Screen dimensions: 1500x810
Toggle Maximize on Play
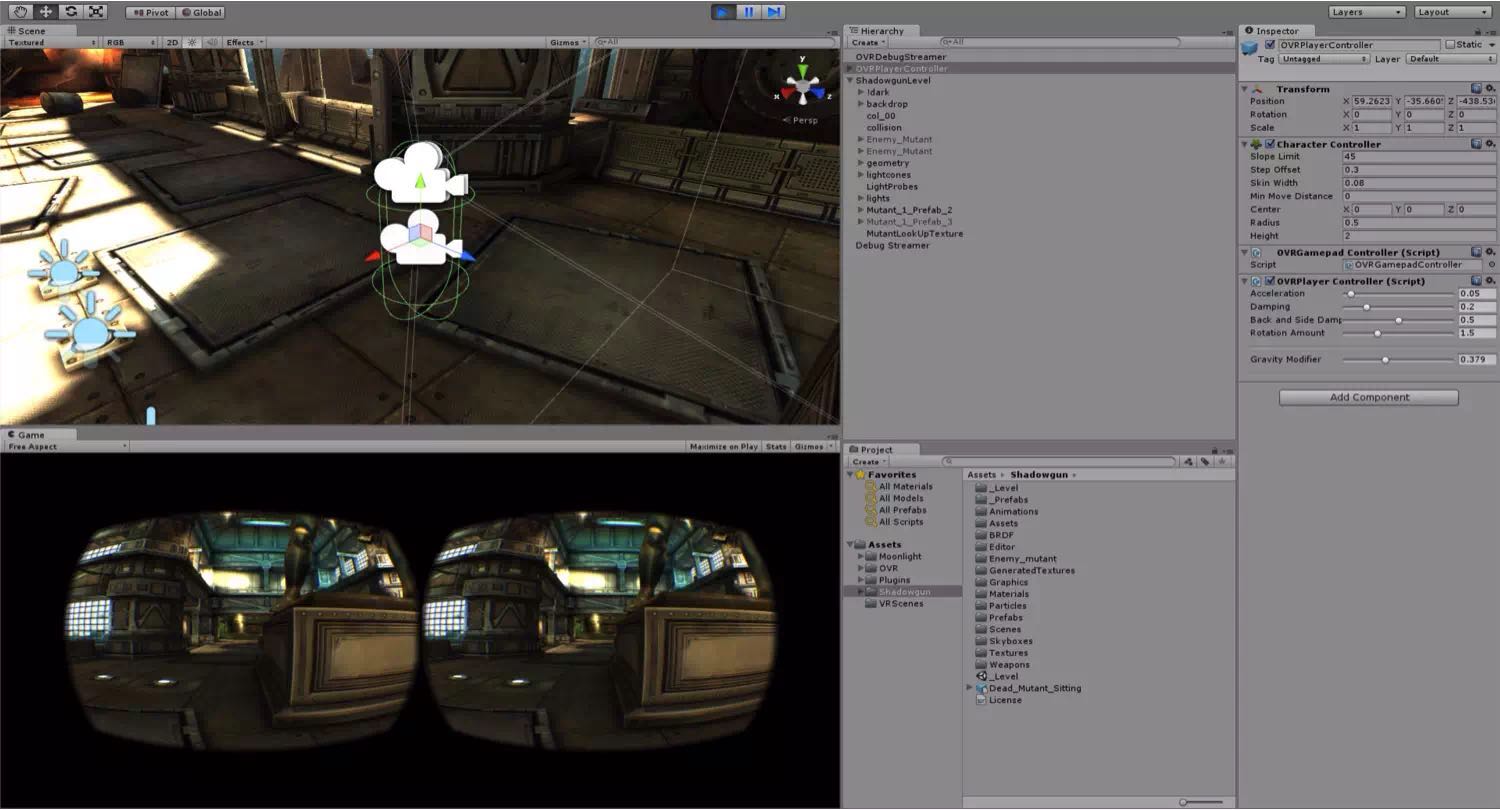click(x=723, y=447)
